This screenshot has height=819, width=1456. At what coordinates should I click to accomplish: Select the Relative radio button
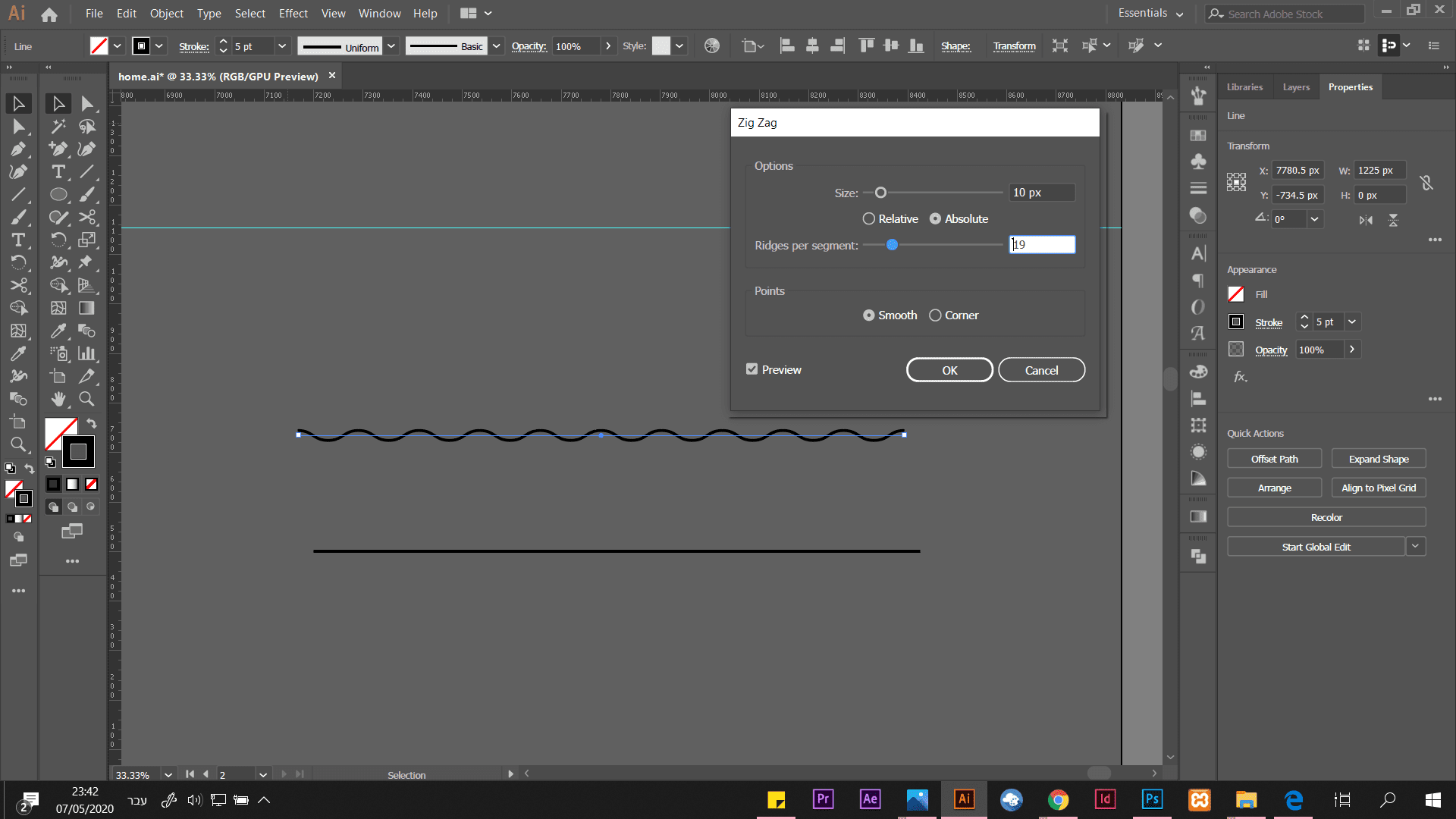coord(869,219)
